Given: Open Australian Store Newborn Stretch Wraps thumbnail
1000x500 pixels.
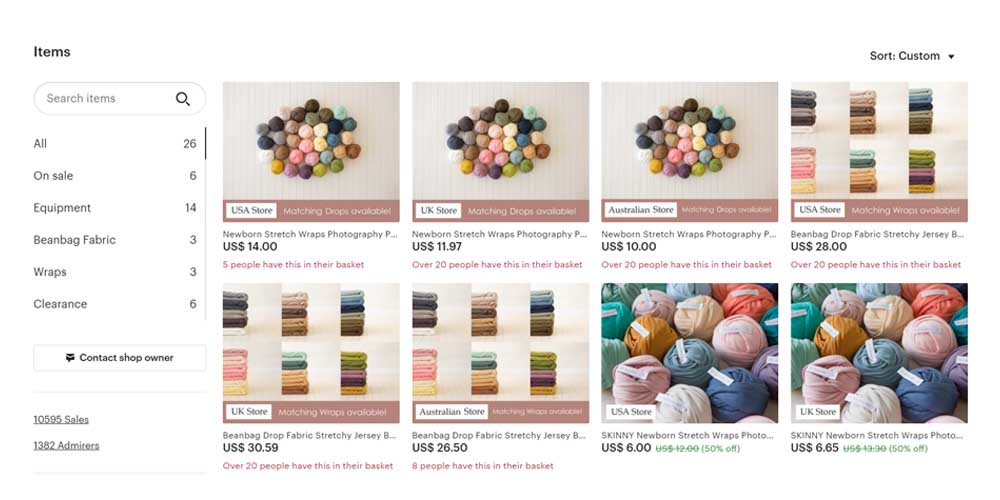Looking at the screenshot, I should click(689, 152).
